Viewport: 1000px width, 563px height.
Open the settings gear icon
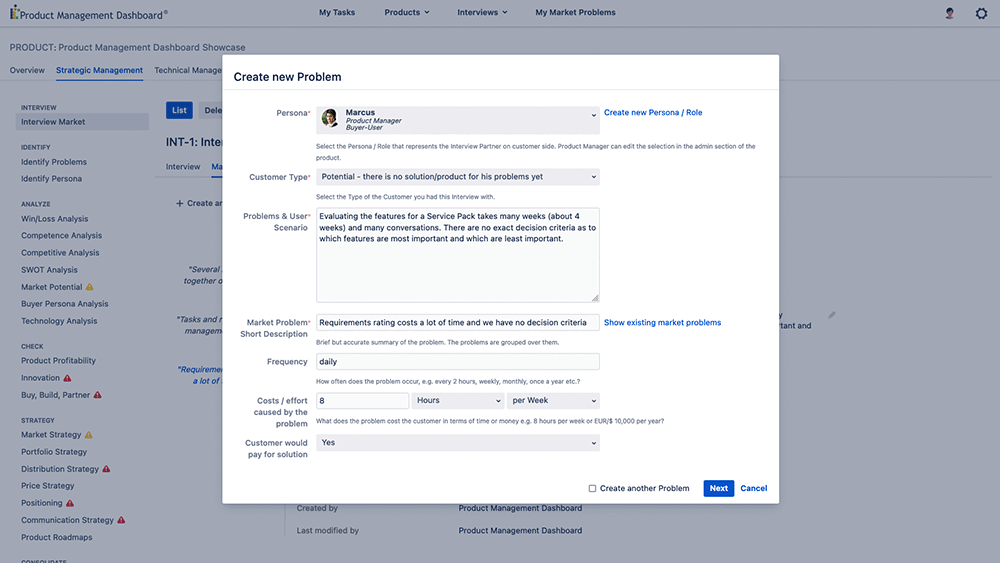pos(982,13)
